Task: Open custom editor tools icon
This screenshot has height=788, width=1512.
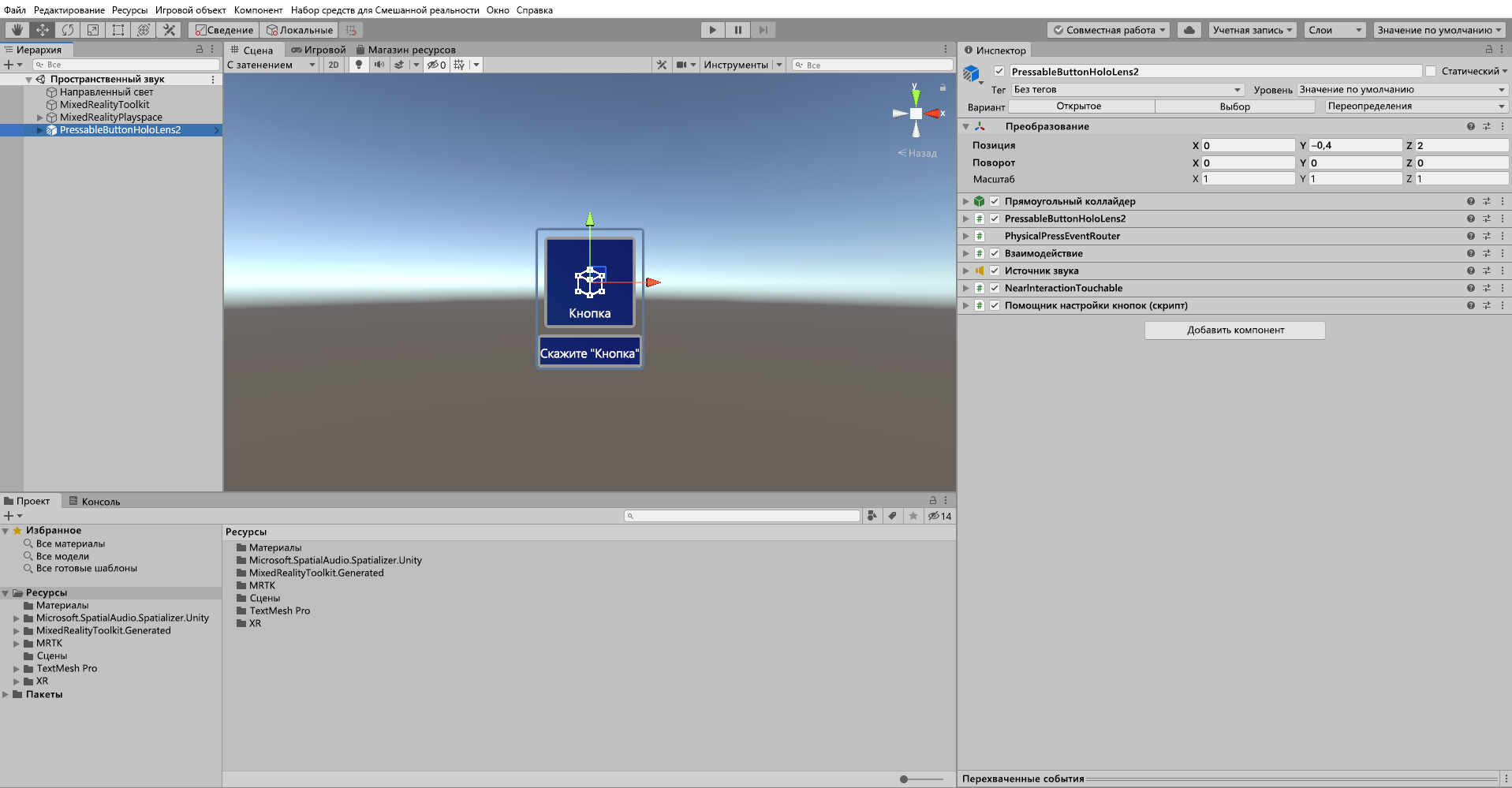Action: [168, 30]
